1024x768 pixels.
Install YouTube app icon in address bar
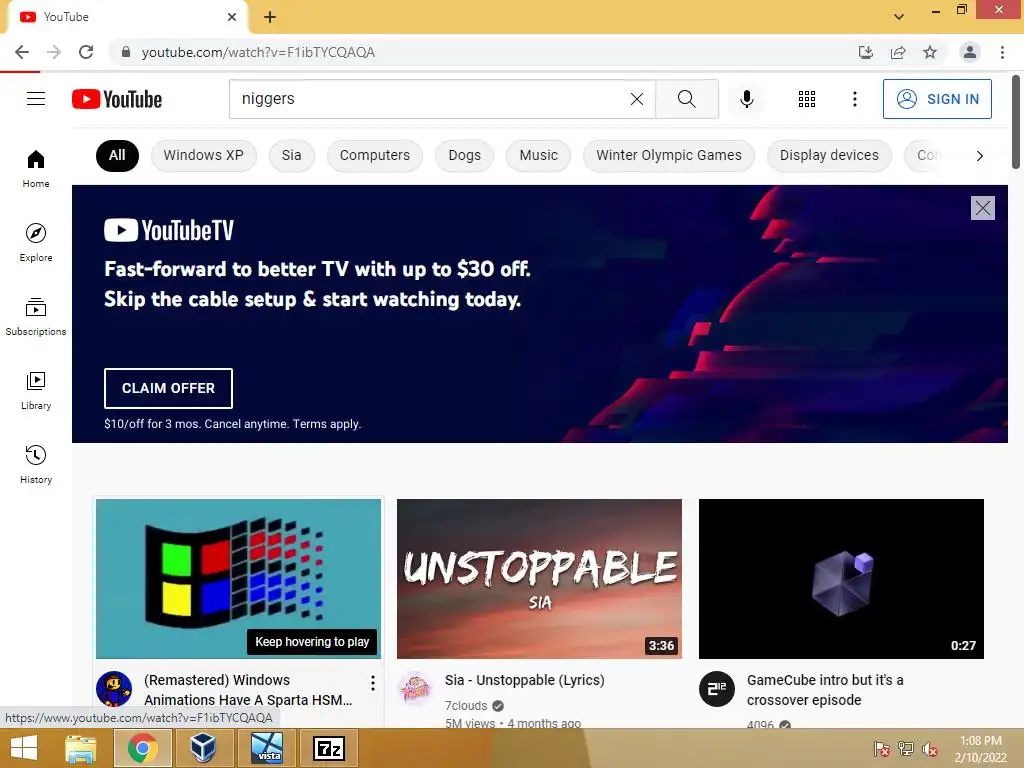coord(866,52)
